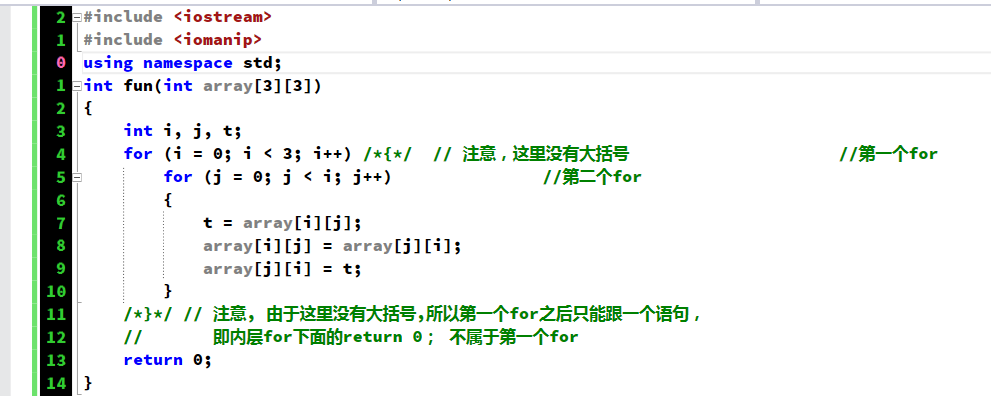Click line number 5 in the gutter

coord(61,177)
